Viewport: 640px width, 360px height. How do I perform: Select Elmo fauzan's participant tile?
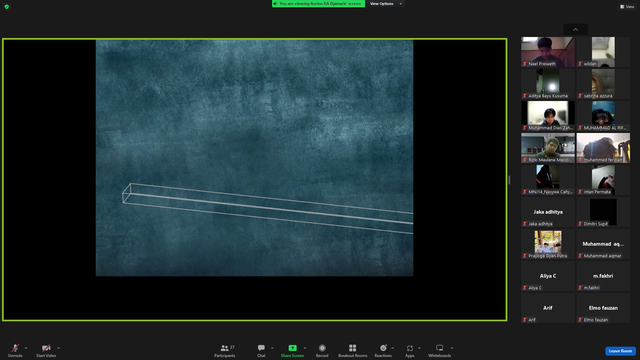pos(603,308)
